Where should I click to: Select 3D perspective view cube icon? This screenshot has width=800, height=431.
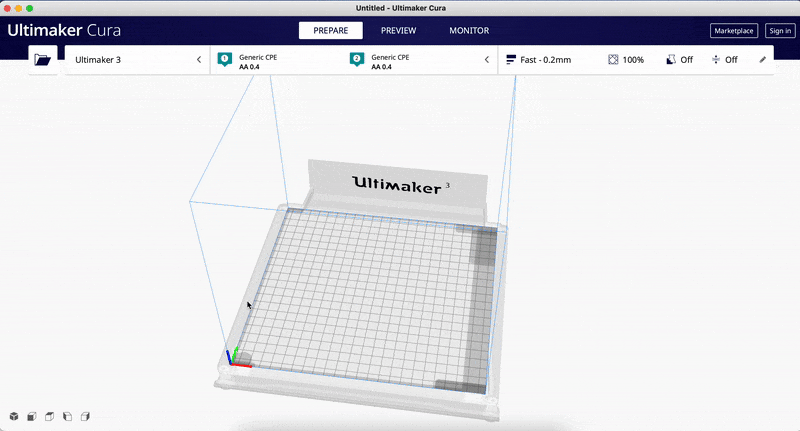[x=14, y=417]
